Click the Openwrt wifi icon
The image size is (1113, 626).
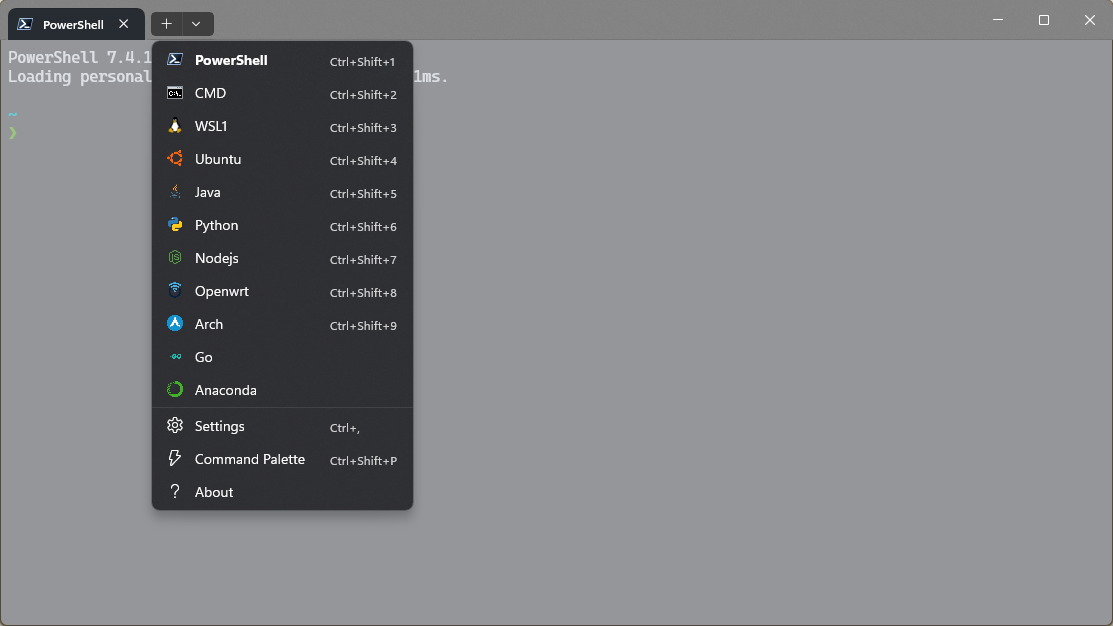tap(175, 291)
